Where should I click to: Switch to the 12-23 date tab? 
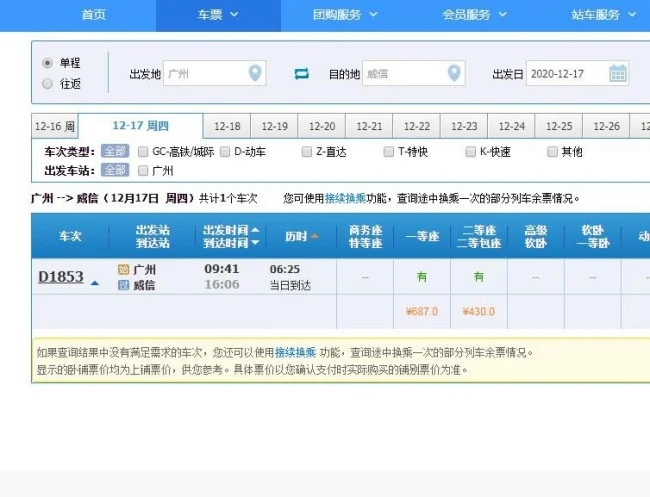[x=464, y=126]
